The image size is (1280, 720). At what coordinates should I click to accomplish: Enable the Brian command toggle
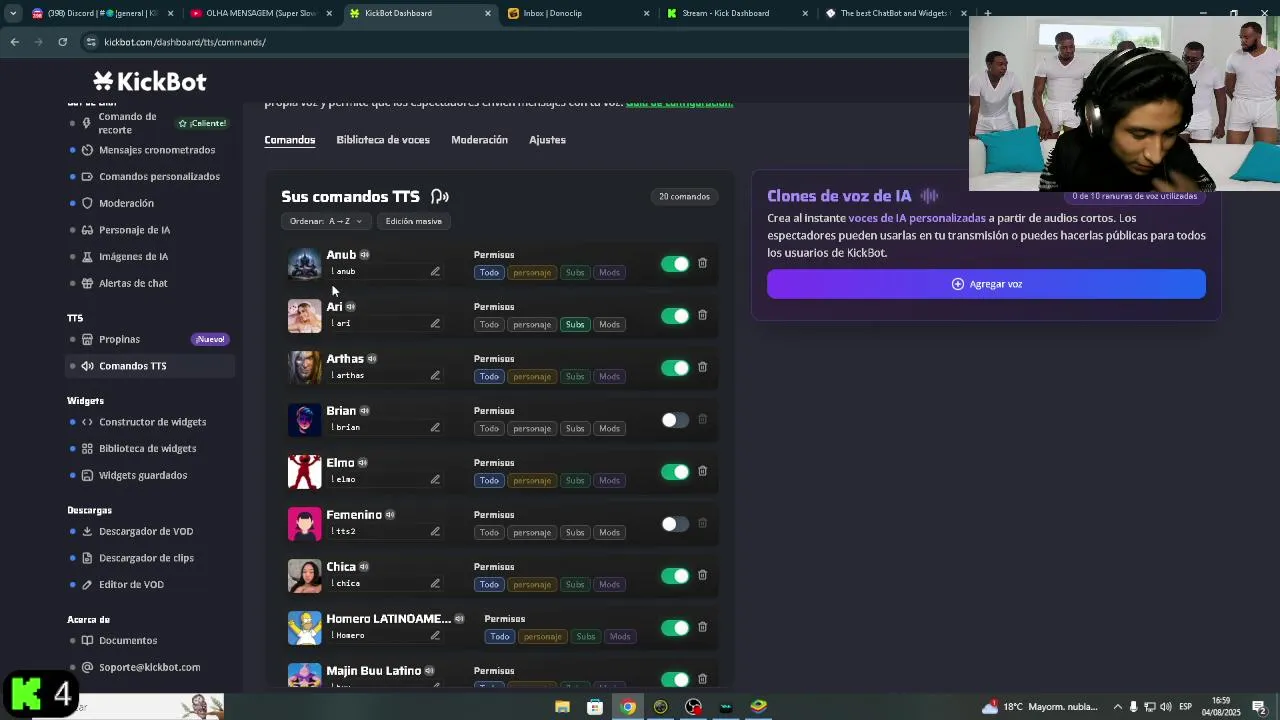pos(675,420)
